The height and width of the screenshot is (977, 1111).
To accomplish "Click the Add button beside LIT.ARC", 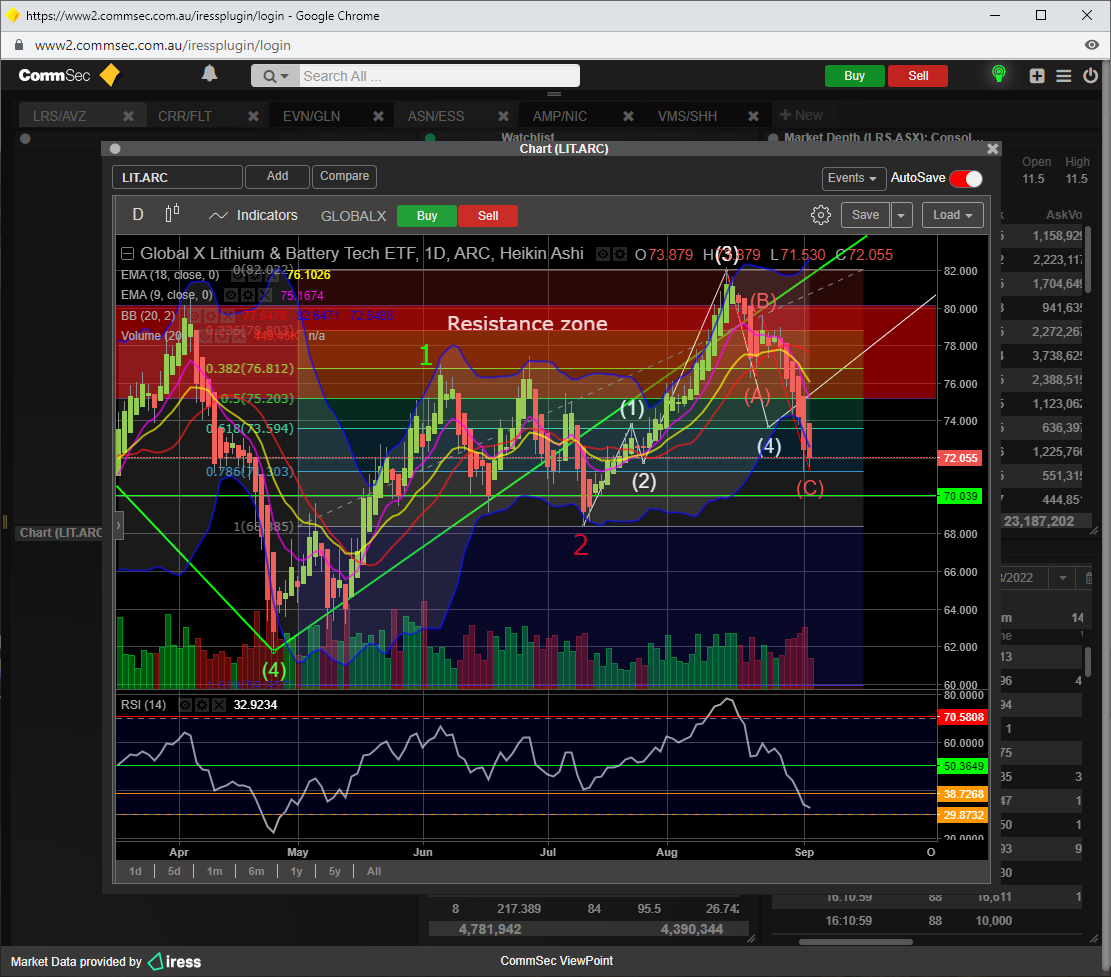I will pyautogui.click(x=277, y=176).
